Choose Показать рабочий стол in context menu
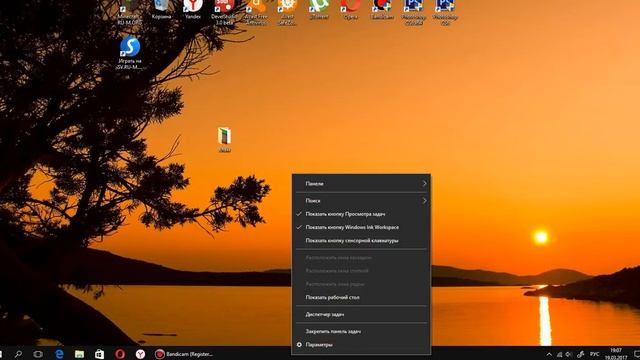 tap(361, 298)
